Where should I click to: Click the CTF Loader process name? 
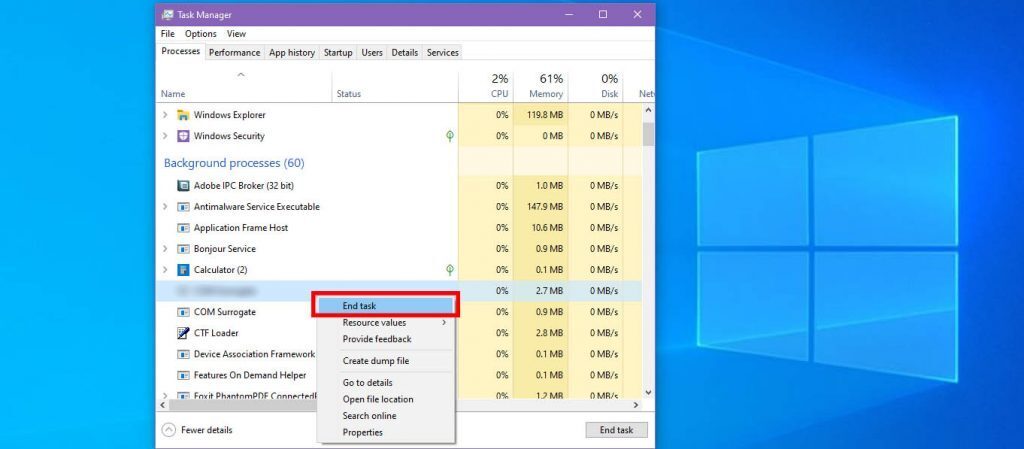(x=216, y=333)
